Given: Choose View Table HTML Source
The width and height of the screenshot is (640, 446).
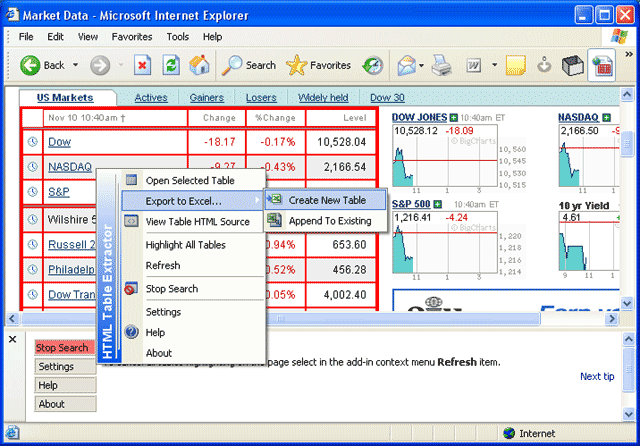Looking at the screenshot, I should point(197,222).
